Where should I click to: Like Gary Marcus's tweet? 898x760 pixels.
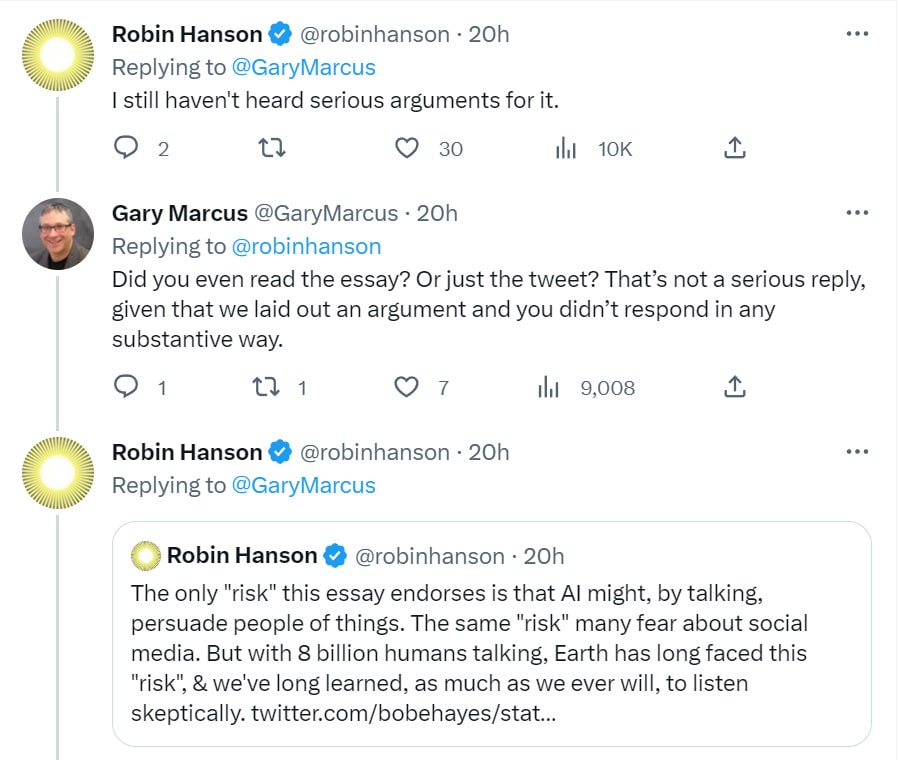(406, 387)
